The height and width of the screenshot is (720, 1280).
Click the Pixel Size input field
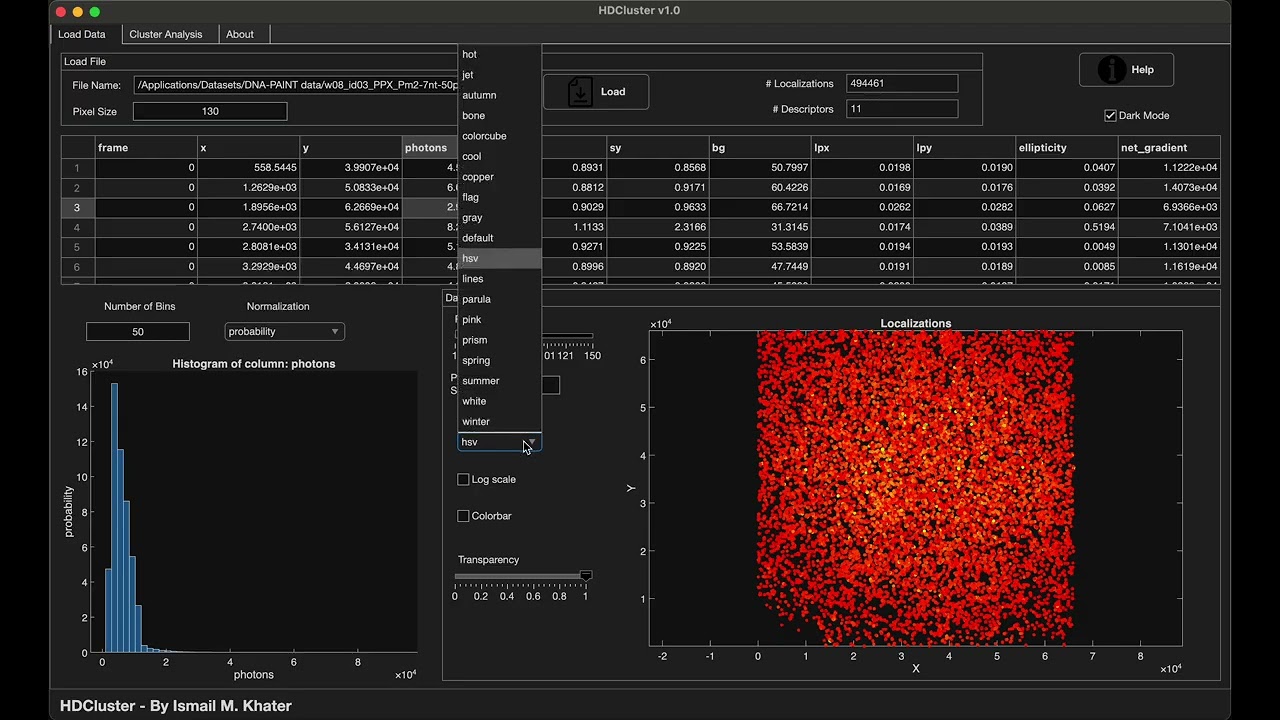(x=210, y=111)
